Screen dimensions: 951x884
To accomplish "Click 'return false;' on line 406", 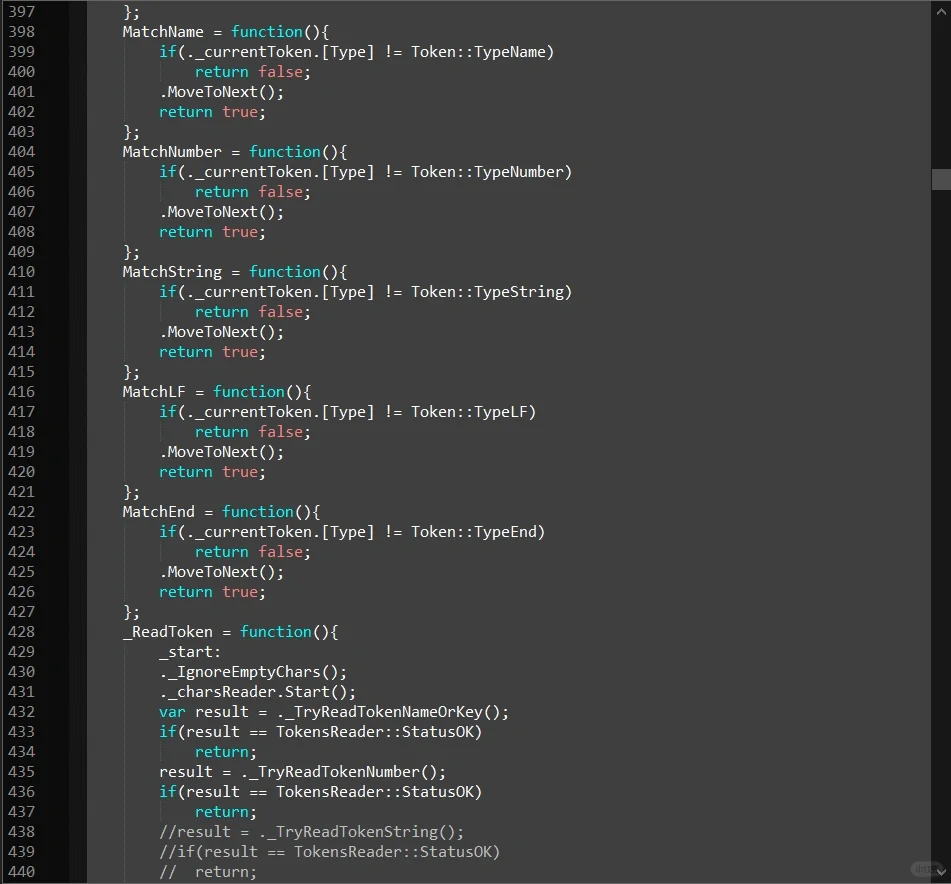I will click(x=252, y=192).
